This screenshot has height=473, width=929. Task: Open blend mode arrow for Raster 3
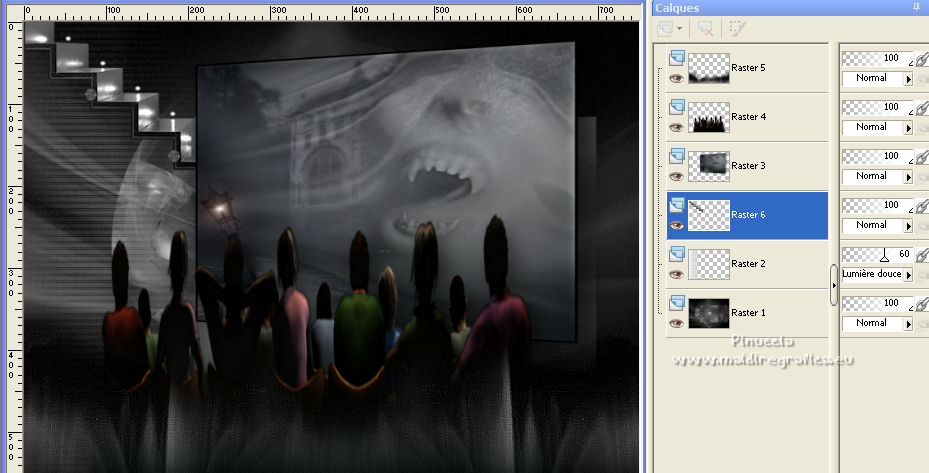pyautogui.click(x=908, y=177)
